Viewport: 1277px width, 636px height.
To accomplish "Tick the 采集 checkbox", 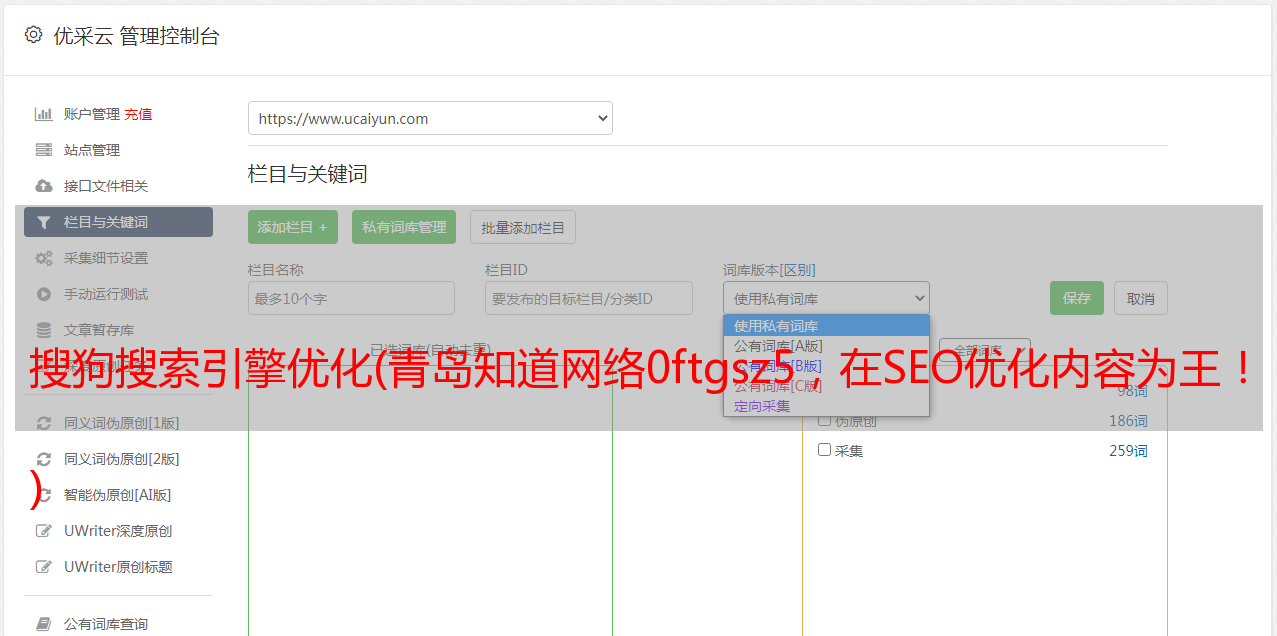I will point(824,450).
